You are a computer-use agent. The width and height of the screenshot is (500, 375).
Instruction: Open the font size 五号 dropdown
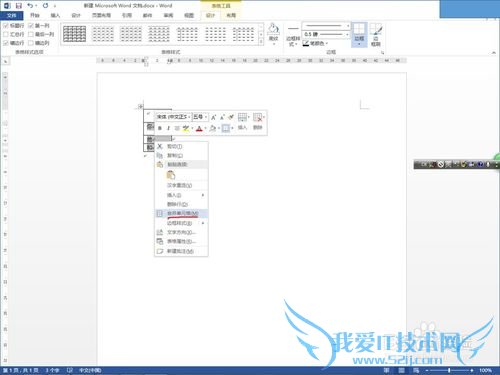tap(206, 117)
